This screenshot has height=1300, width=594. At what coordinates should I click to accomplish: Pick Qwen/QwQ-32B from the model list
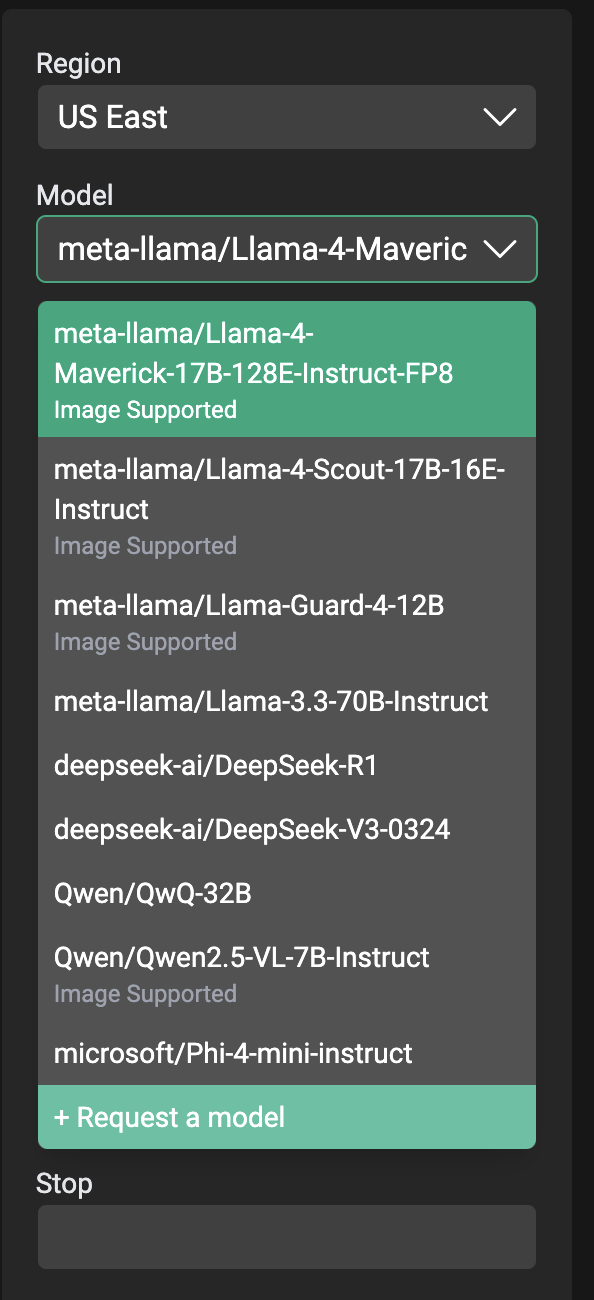[287, 893]
